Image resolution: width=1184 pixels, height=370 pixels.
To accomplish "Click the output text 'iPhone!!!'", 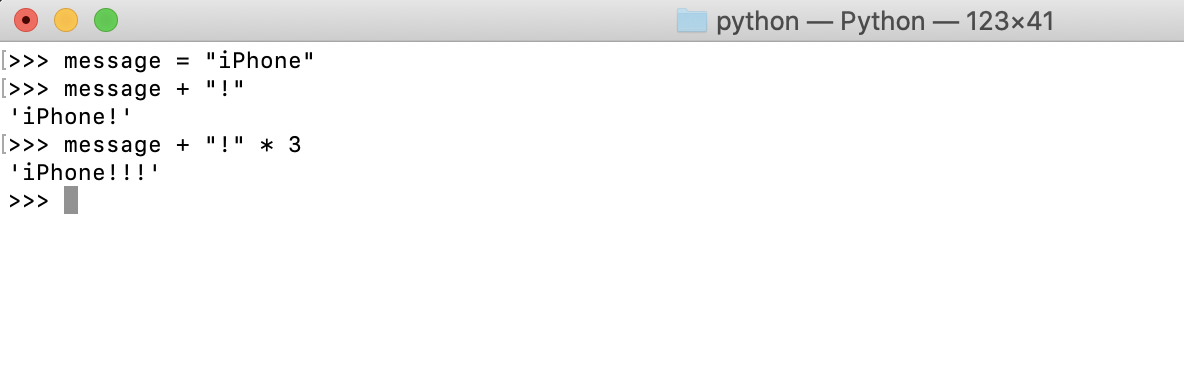I will pos(85,173).
